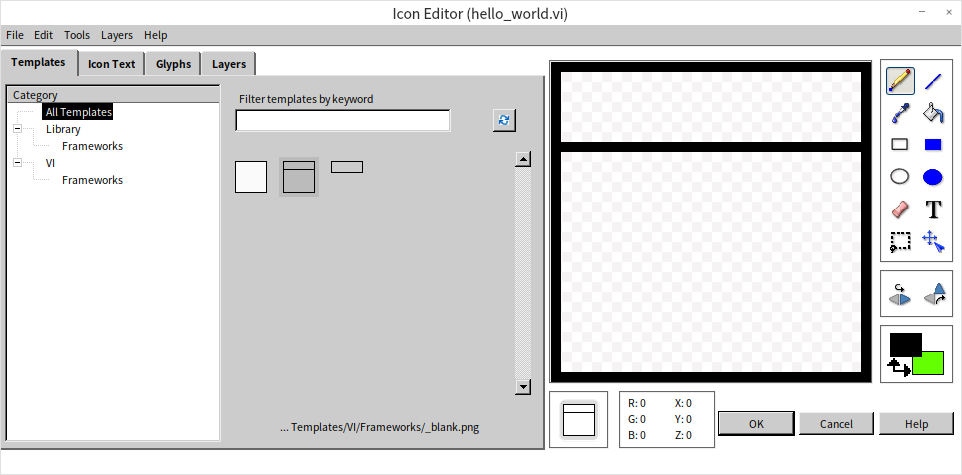Click the Rotate Clockwise icon
The width and height of the screenshot is (962, 475).
935,295
